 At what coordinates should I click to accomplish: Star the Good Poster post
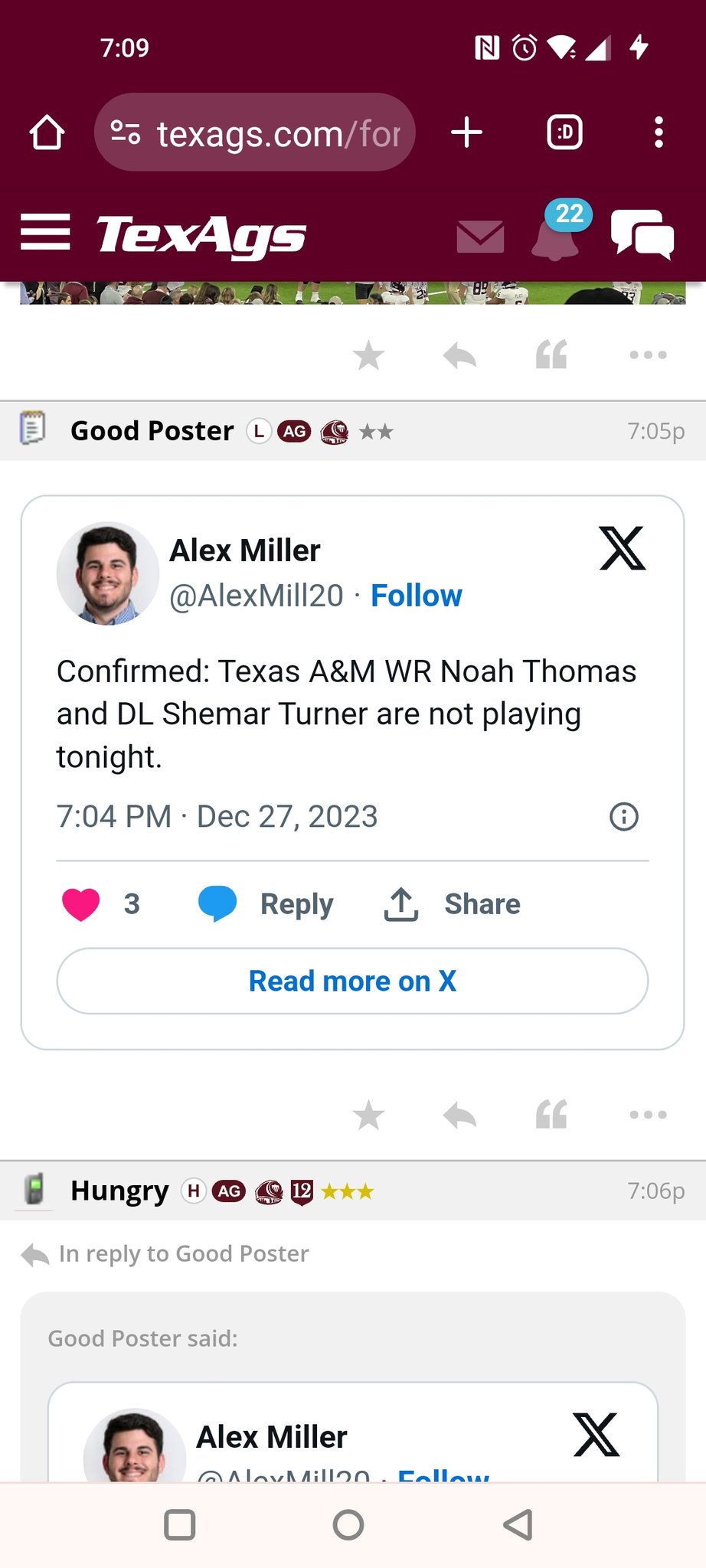pyautogui.click(x=368, y=1115)
